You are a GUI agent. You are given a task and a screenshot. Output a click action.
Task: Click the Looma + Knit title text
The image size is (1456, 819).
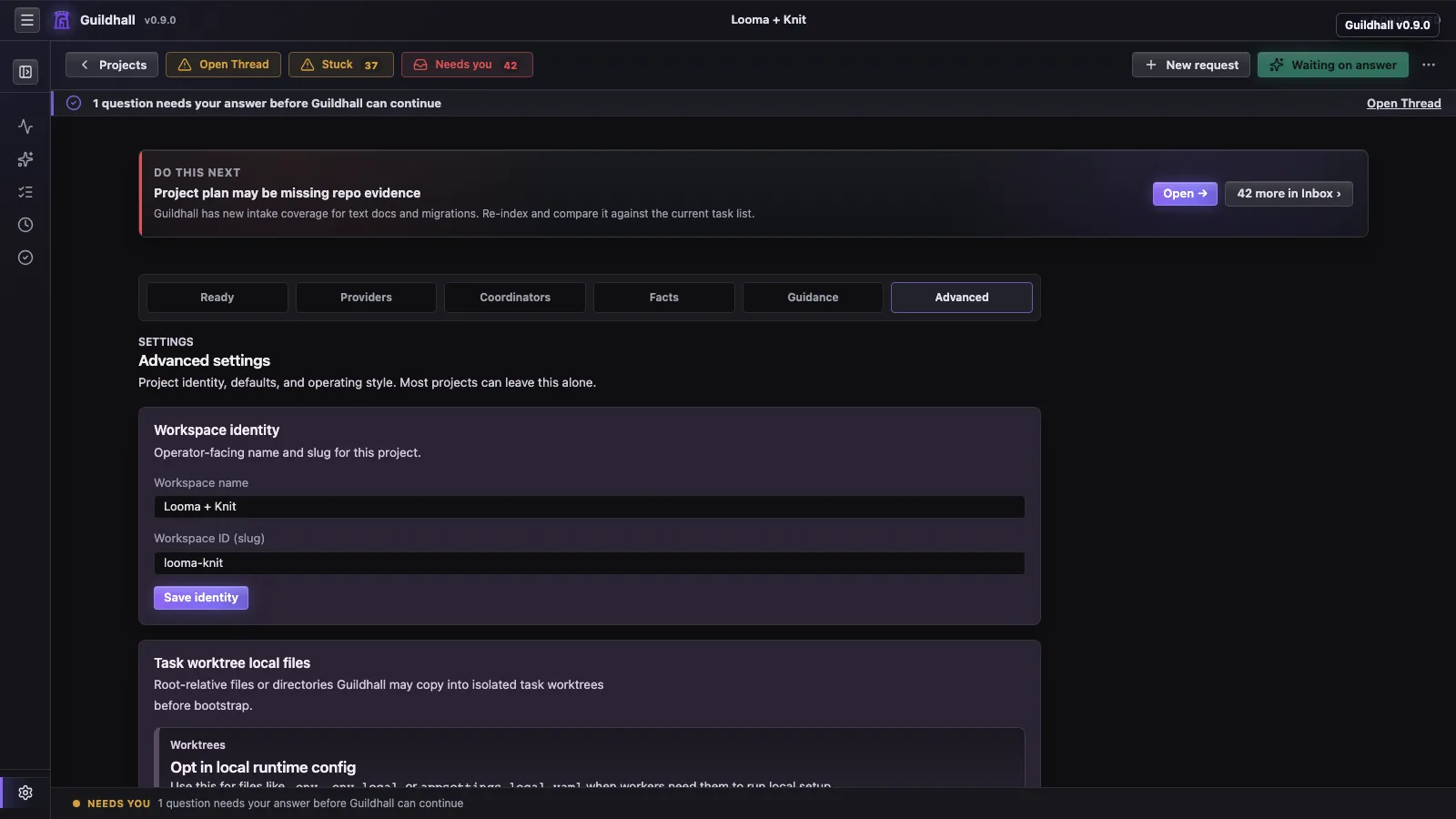[x=768, y=20]
